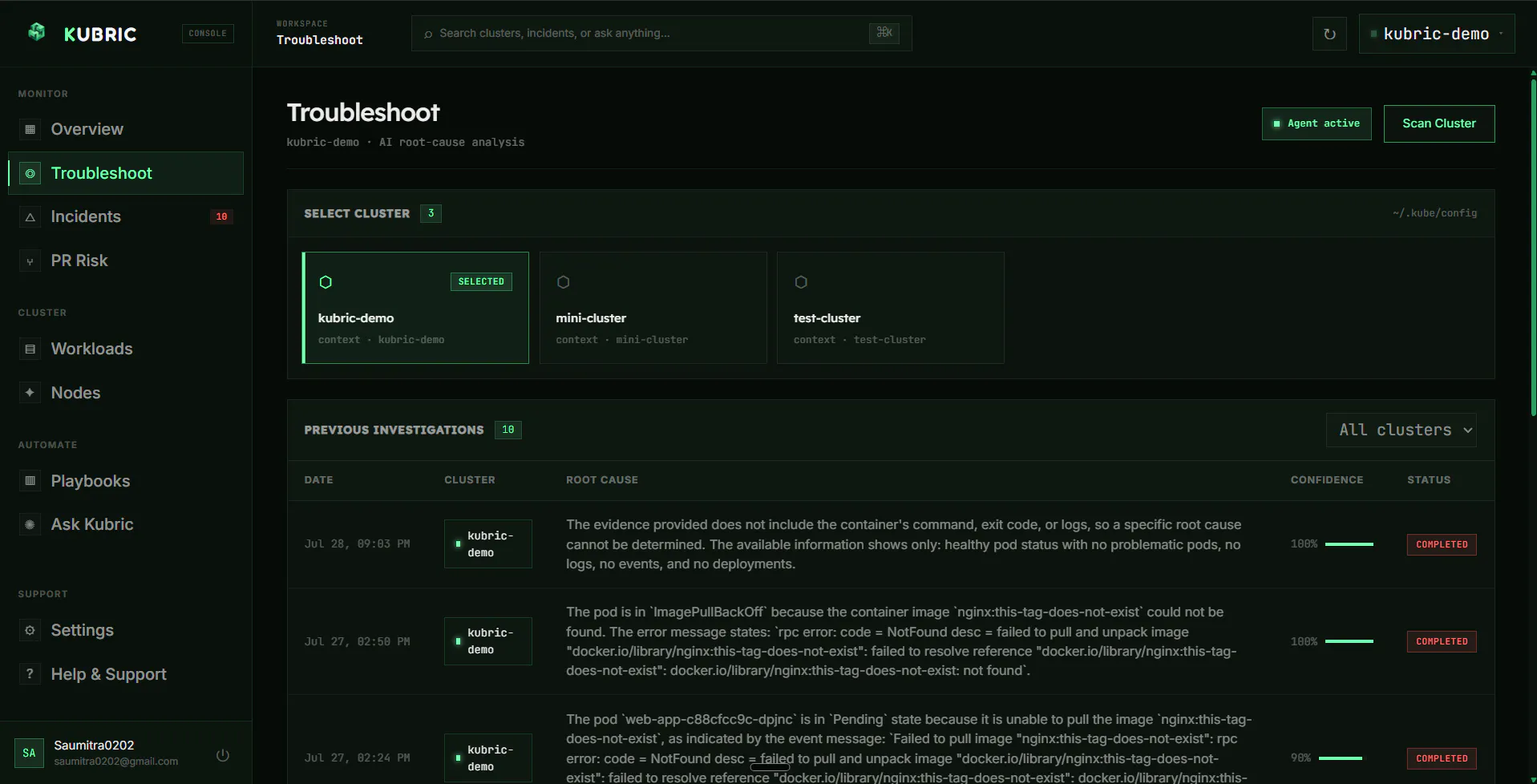The image size is (1537, 784).
Task: Click the Previous Investigations count badge 10
Action: pyautogui.click(x=508, y=430)
